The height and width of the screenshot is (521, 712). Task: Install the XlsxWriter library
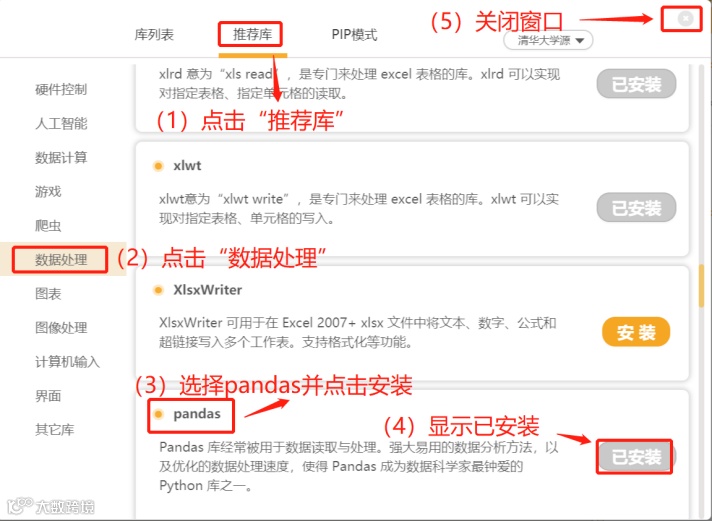pyautogui.click(x=636, y=332)
